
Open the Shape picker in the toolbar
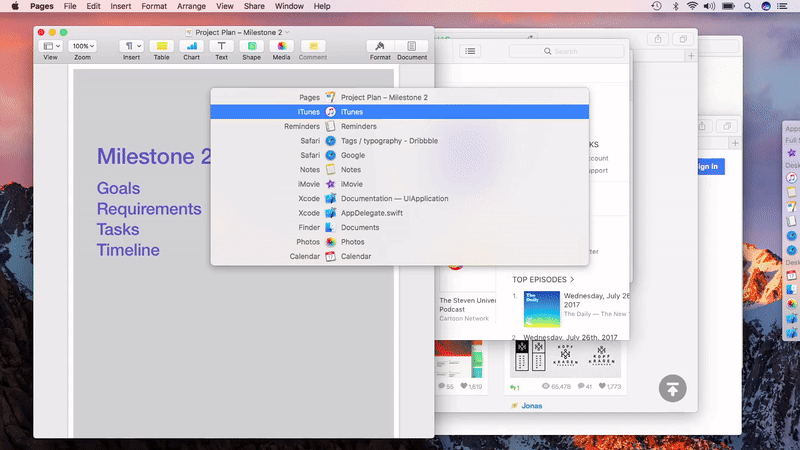click(252, 46)
